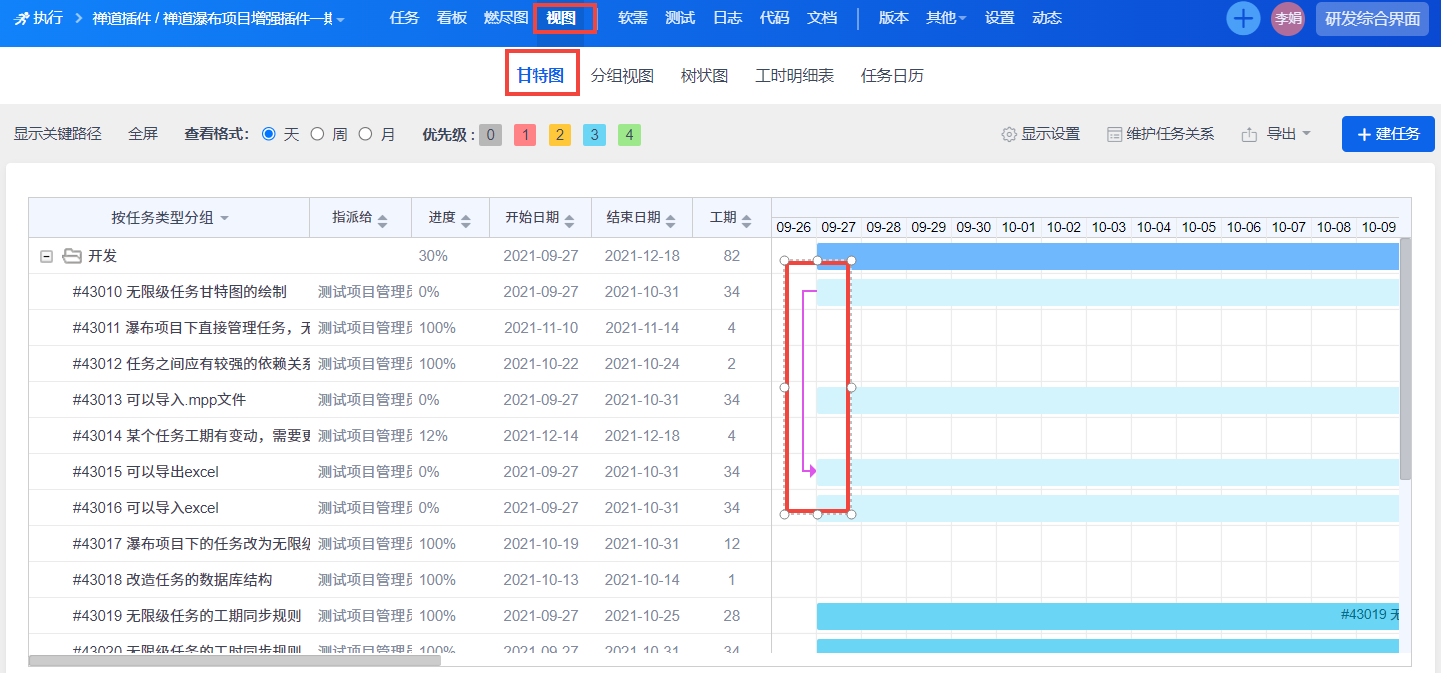Image resolution: width=1441 pixels, height=673 pixels.
Task: Click the 导出 export icon
Action: 1249,134
